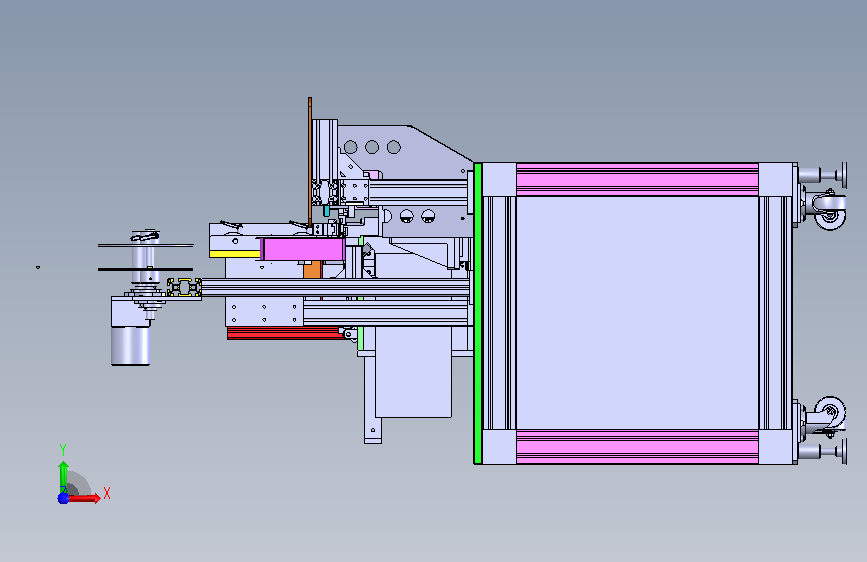Select the green vertical plate on the cabinet
The image size is (867, 562).
click(478, 313)
